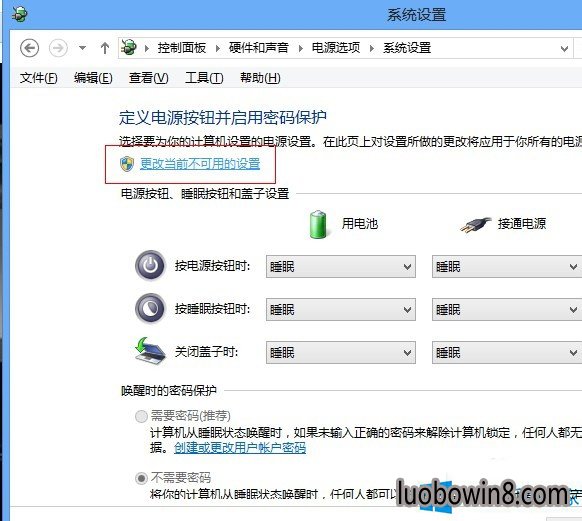Expand recent locations arrow in navigation bar
This screenshot has width=582, height=521.
(x=82, y=48)
